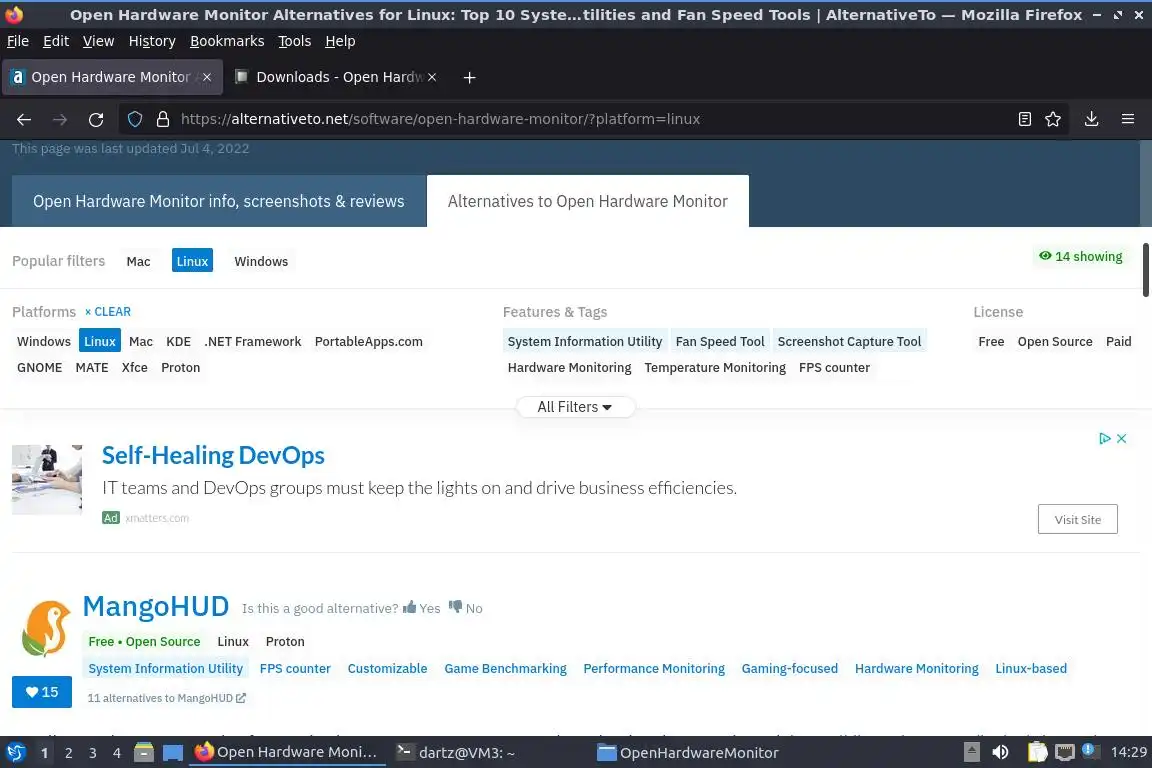Clear platform filters with CLEAR link
This screenshot has height=768, width=1152.
click(108, 312)
